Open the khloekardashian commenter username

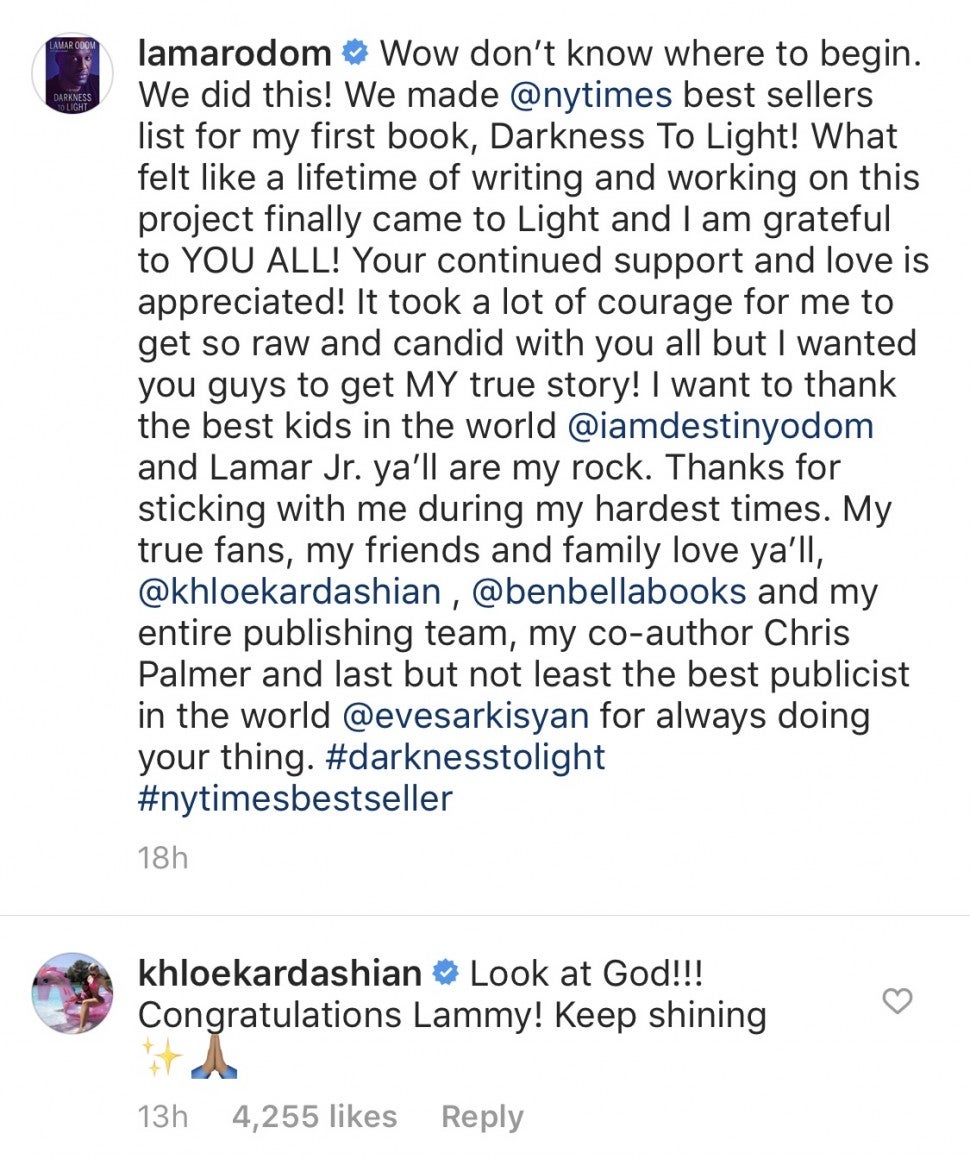(x=279, y=973)
